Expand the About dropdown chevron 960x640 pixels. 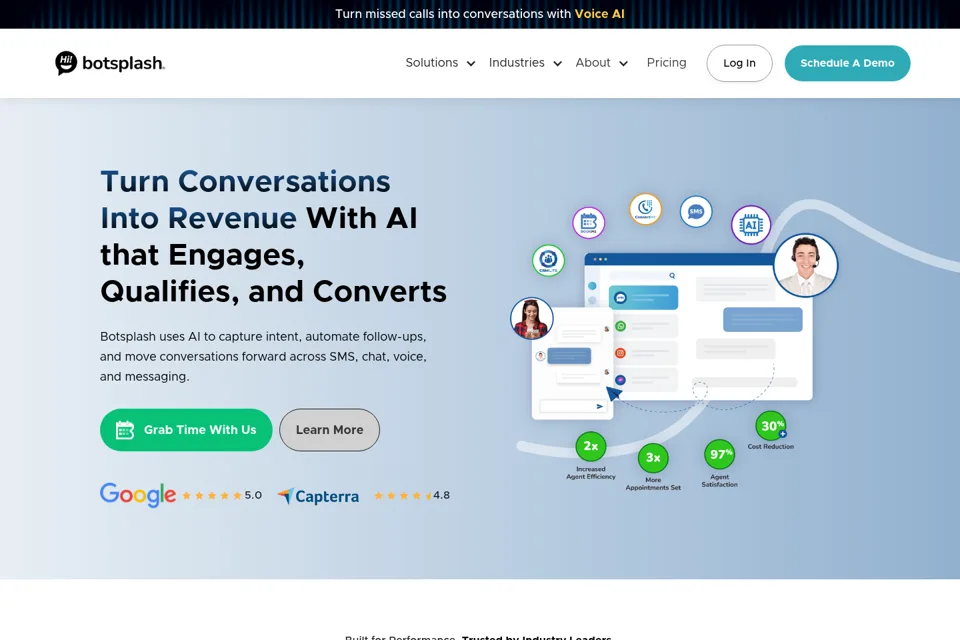click(x=623, y=64)
